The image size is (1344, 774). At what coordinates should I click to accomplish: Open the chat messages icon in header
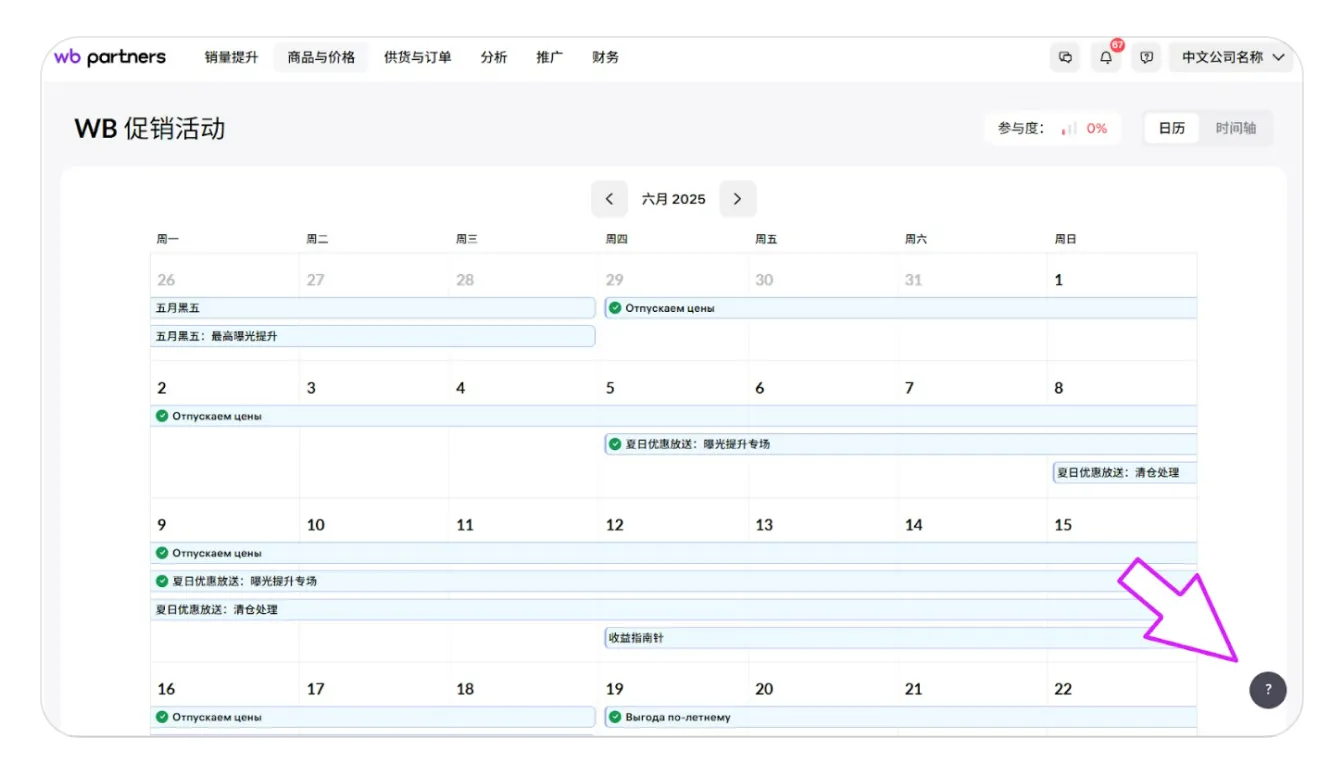click(x=1065, y=58)
